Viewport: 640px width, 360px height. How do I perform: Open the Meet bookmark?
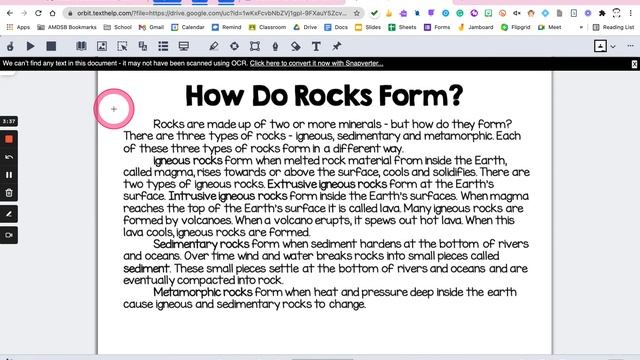click(x=549, y=27)
